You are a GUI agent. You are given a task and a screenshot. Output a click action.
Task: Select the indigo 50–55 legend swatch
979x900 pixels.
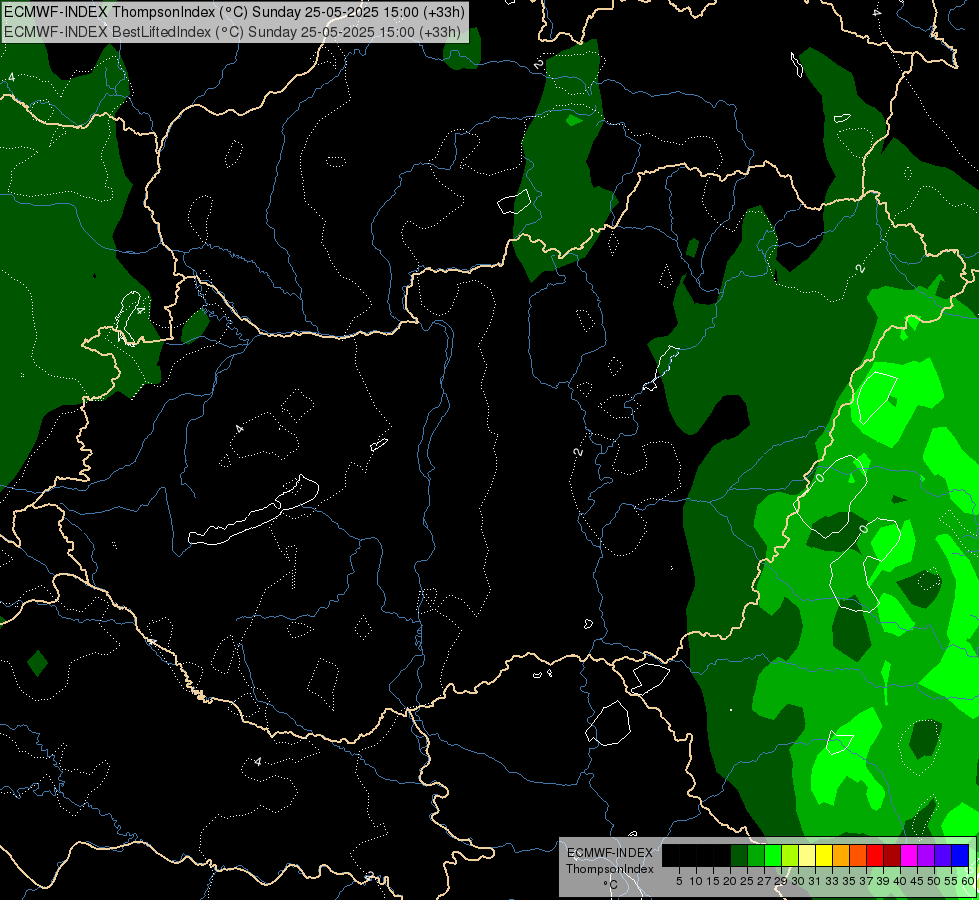pos(943,855)
